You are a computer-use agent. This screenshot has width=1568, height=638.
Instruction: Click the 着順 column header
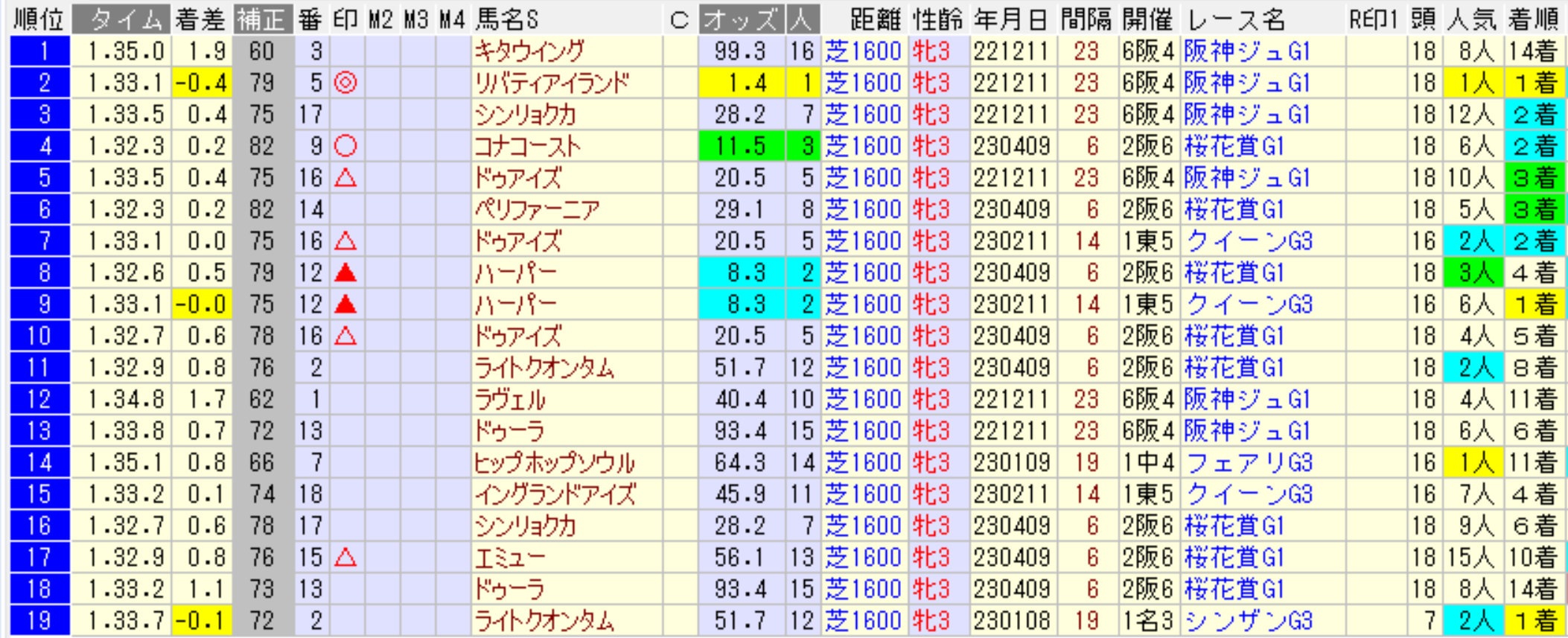tap(1534, 19)
